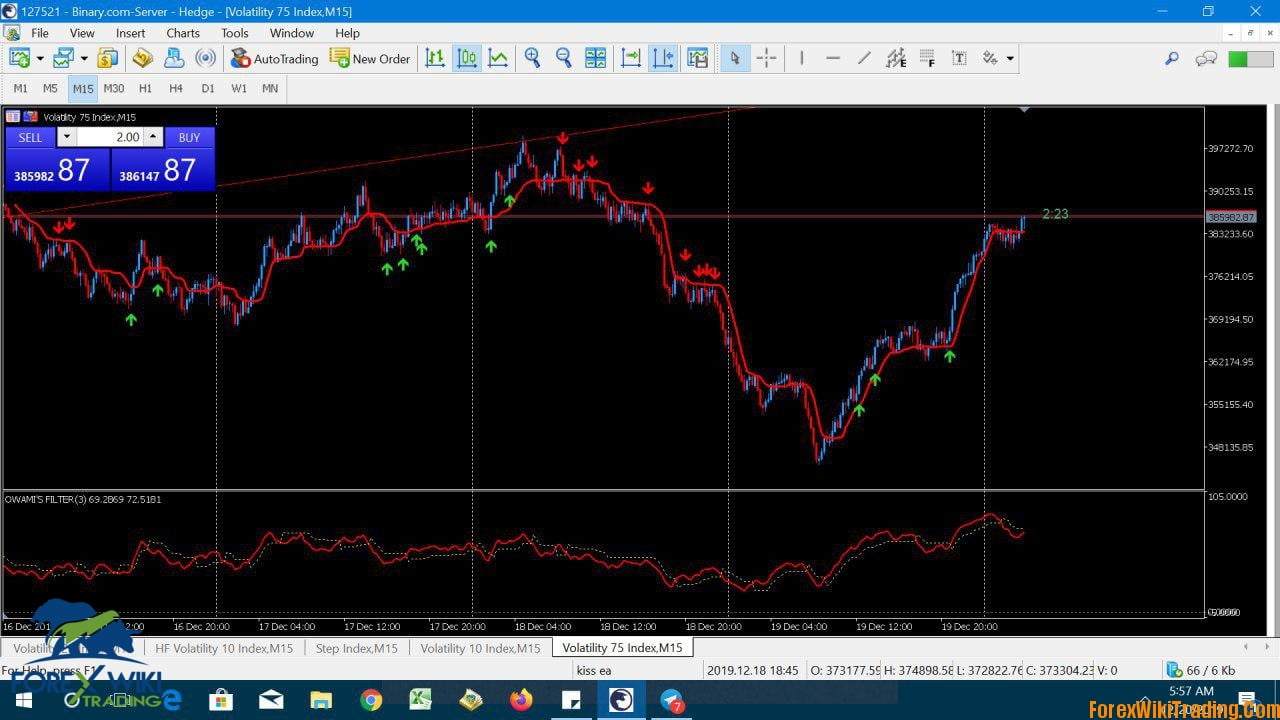
Task: Pick the horizontal line drawing tool
Action: pos(832,58)
